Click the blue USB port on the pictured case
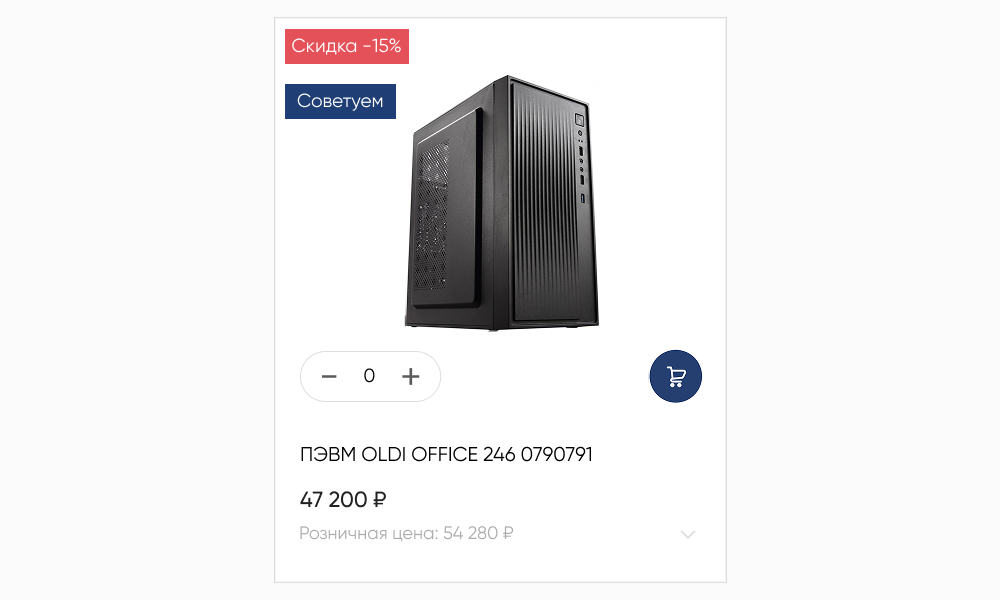Image resolution: width=1000 pixels, height=600 pixels. 583,198
